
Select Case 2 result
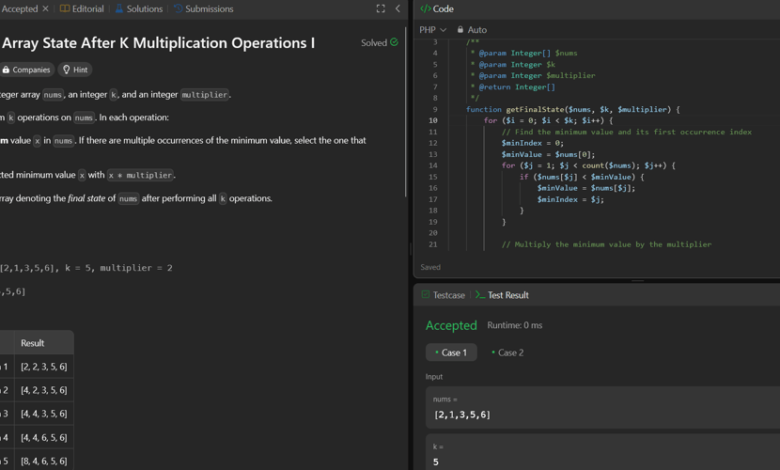coord(507,353)
